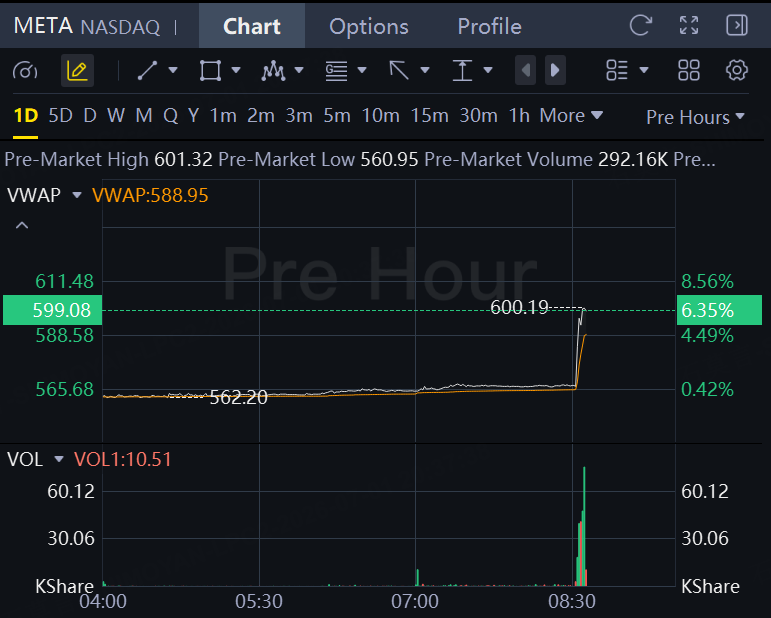Image resolution: width=771 pixels, height=618 pixels.
Task: Open the VWAP indicator dropdown
Action: (x=77, y=195)
